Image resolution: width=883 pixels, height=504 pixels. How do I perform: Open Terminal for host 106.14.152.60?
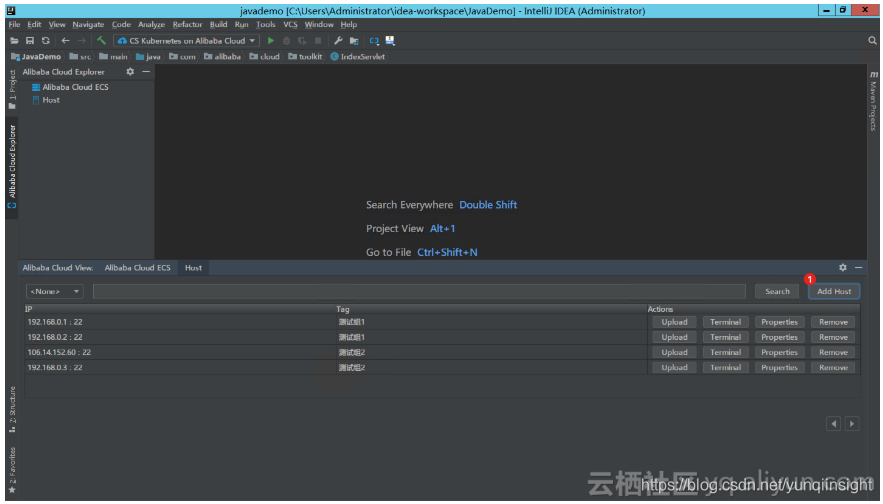click(x=725, y=353)
